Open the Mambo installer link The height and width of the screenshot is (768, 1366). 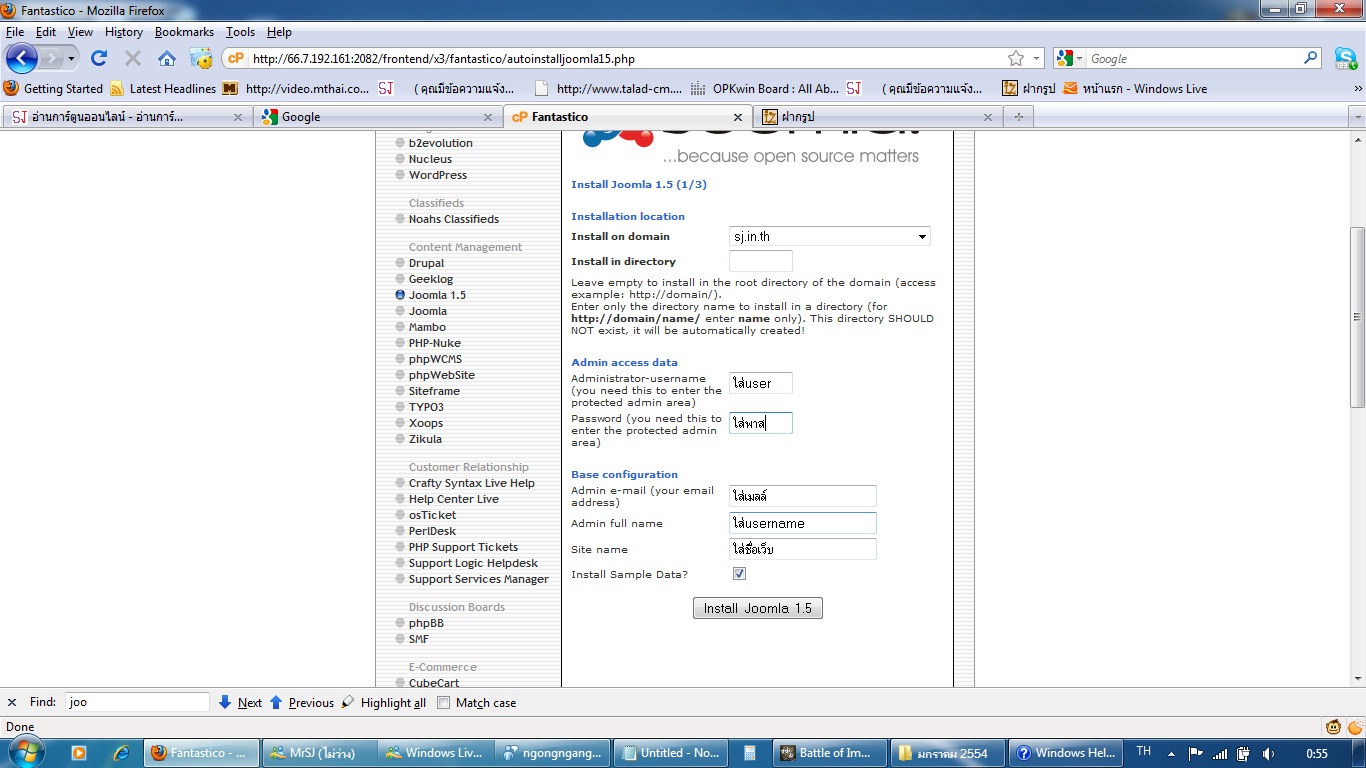[427, 327]
